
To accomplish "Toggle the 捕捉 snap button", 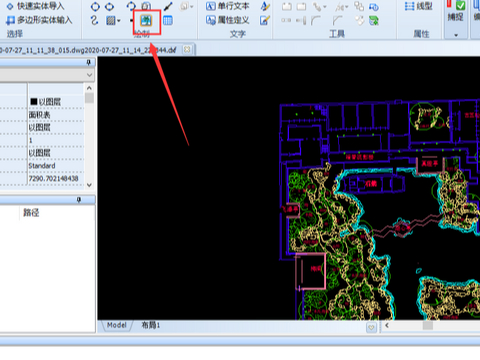I will pyautogui.click(x=455, y=11).
